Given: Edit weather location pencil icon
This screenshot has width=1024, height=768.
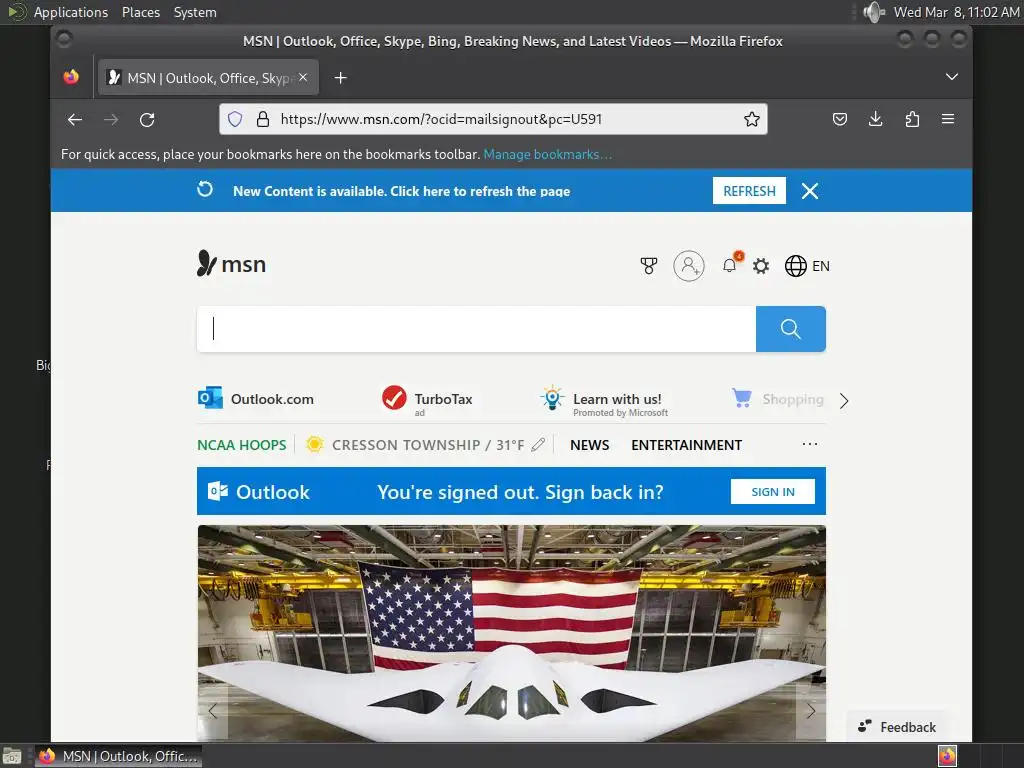Looking at the screenshot, I should click(x=538, y=445).
